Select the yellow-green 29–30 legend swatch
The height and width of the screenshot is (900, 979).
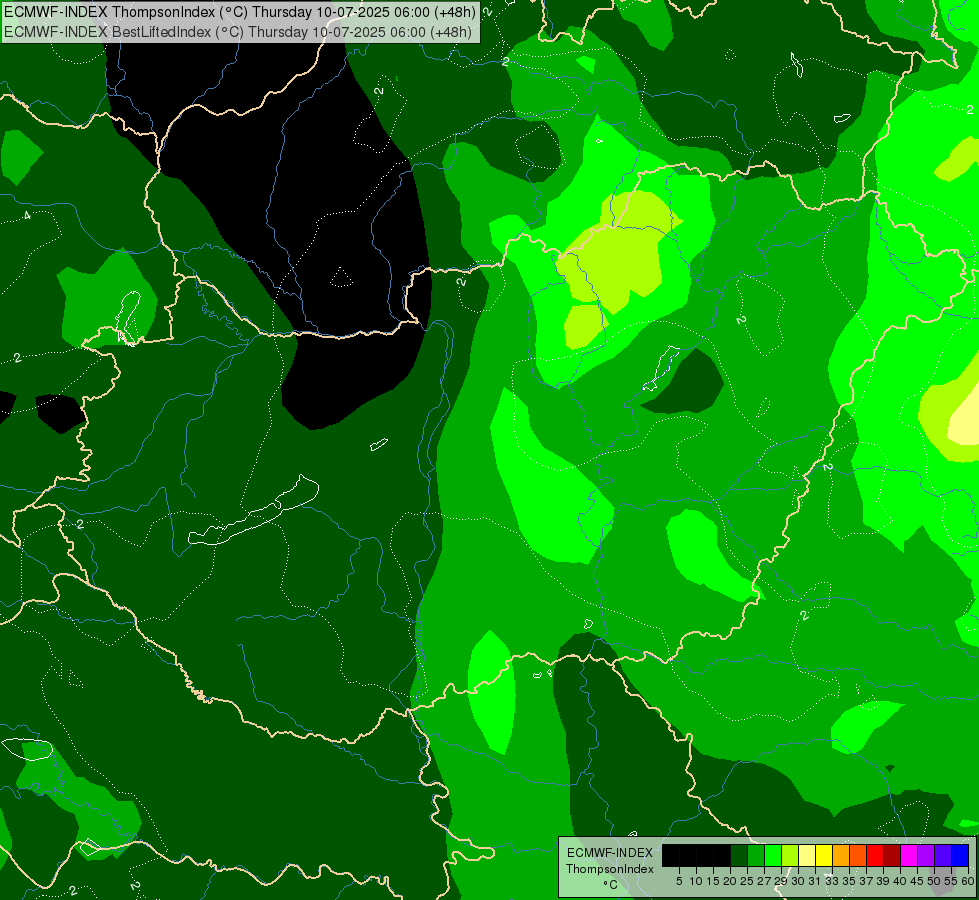click(x=790, y=855)
